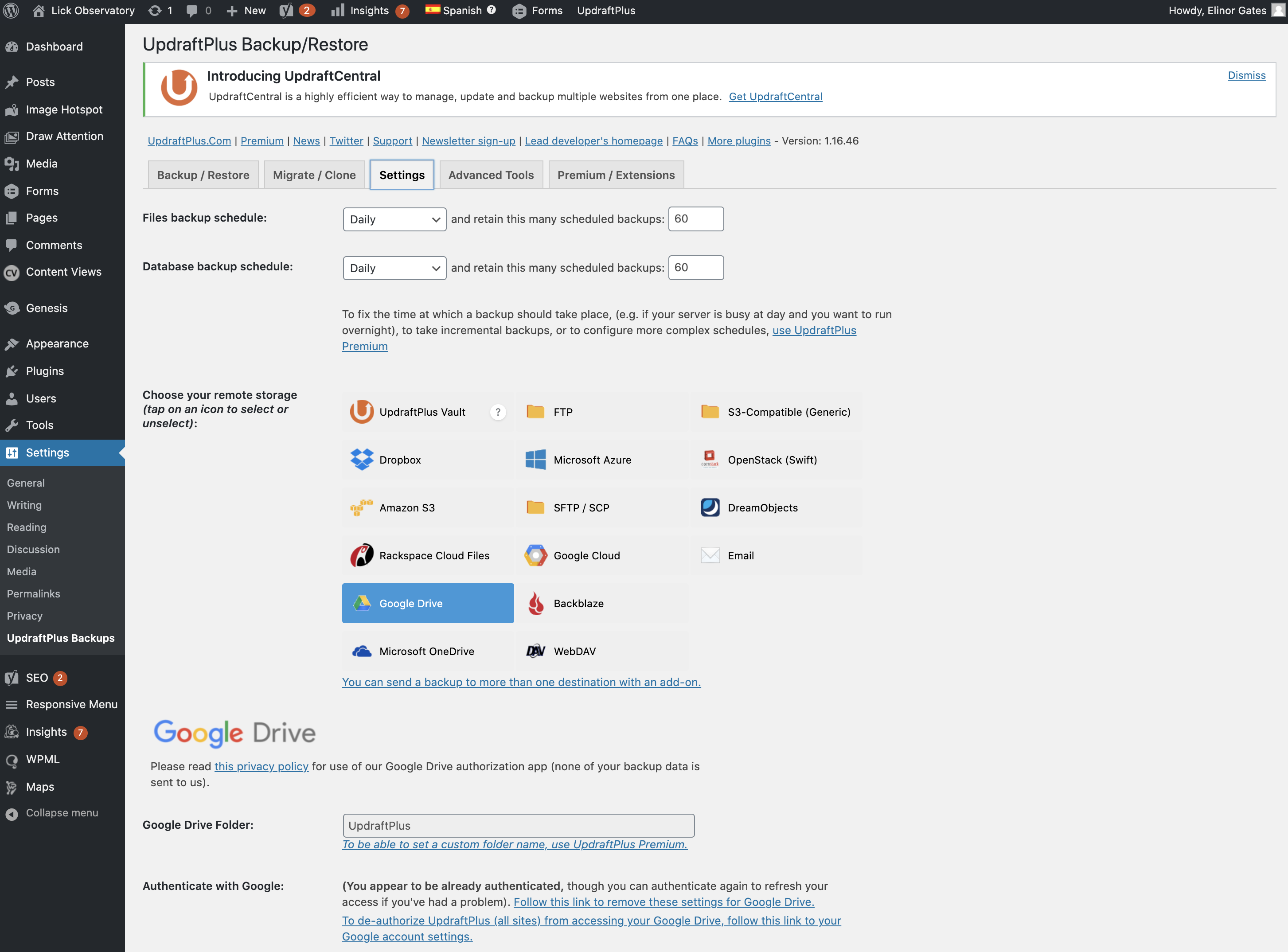Click the custom folder name Premium link
Screen dimensions: 1288x952
(515, 844)
